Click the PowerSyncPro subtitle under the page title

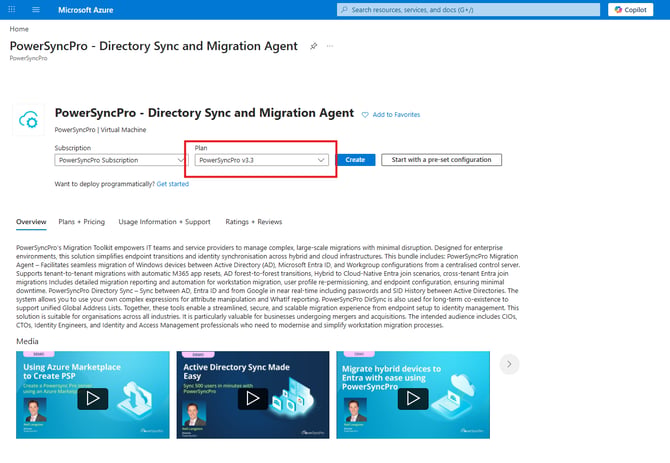29,58
